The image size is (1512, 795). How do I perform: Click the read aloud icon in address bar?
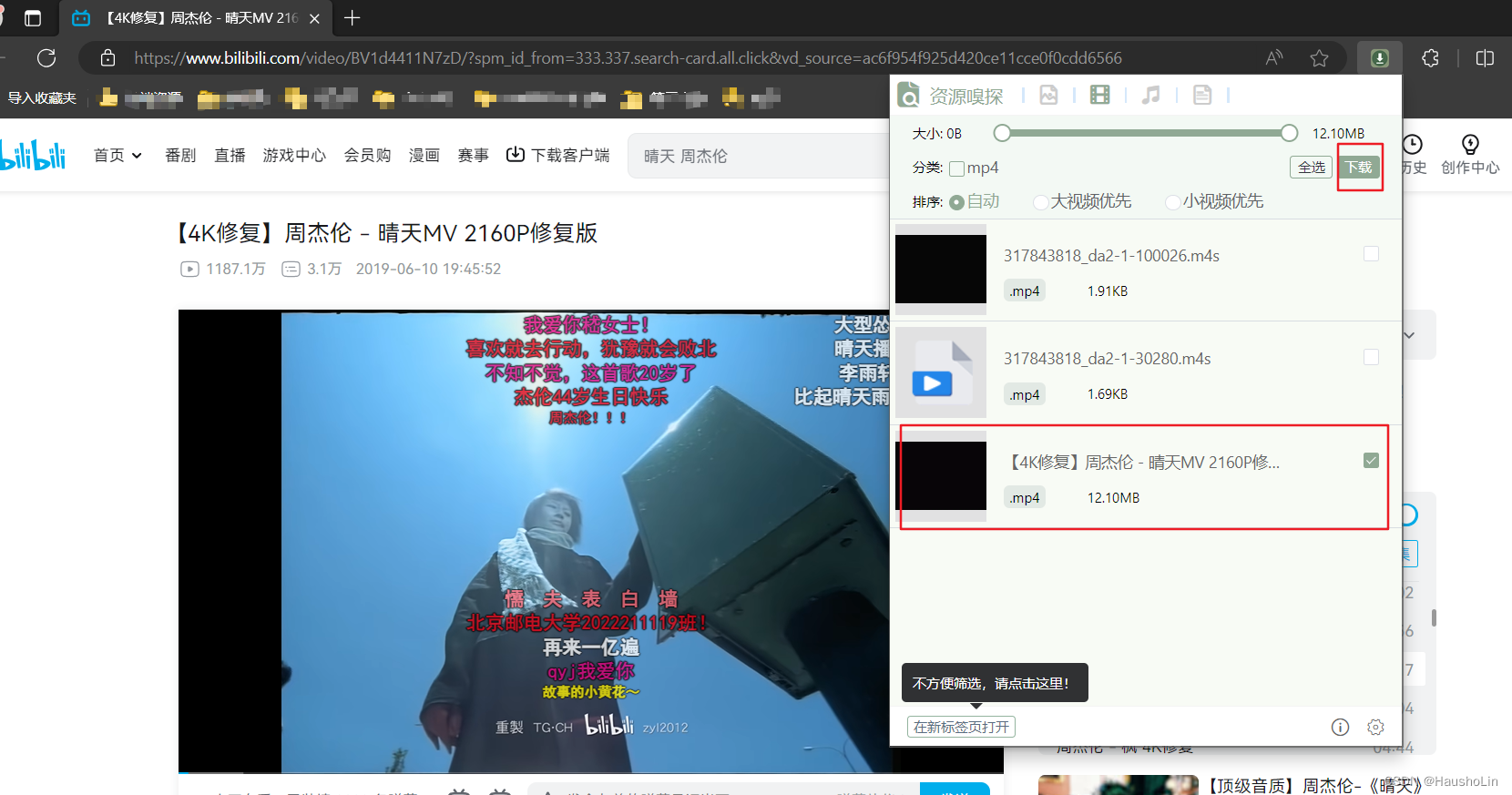point(1274,58)
